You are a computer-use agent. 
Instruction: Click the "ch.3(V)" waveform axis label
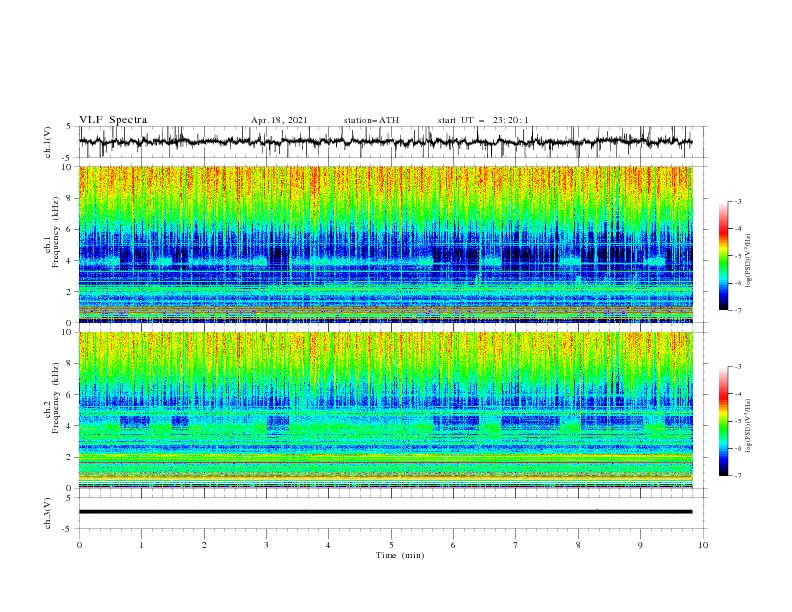[x=48, y=513]
